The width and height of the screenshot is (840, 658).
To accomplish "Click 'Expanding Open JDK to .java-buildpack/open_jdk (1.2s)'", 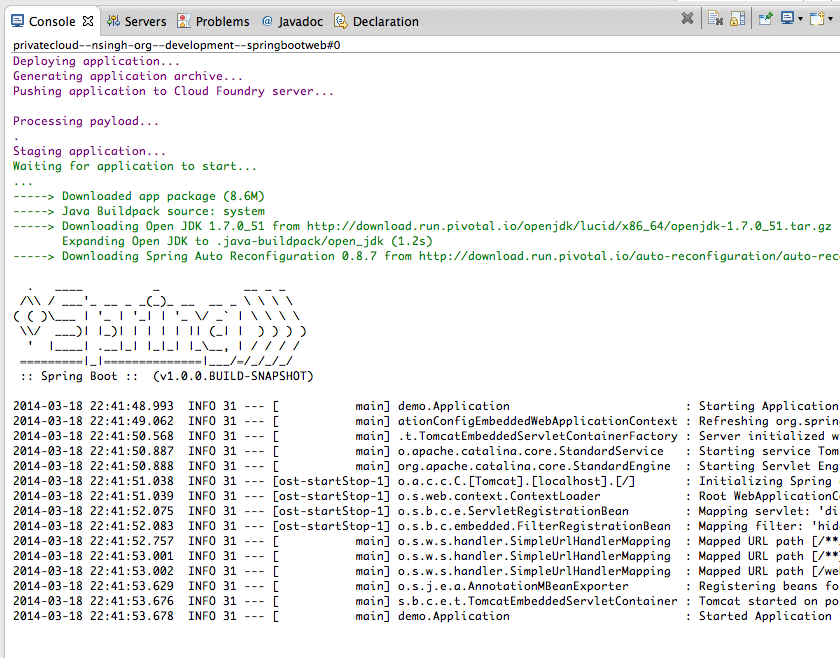I will (247, 241).
